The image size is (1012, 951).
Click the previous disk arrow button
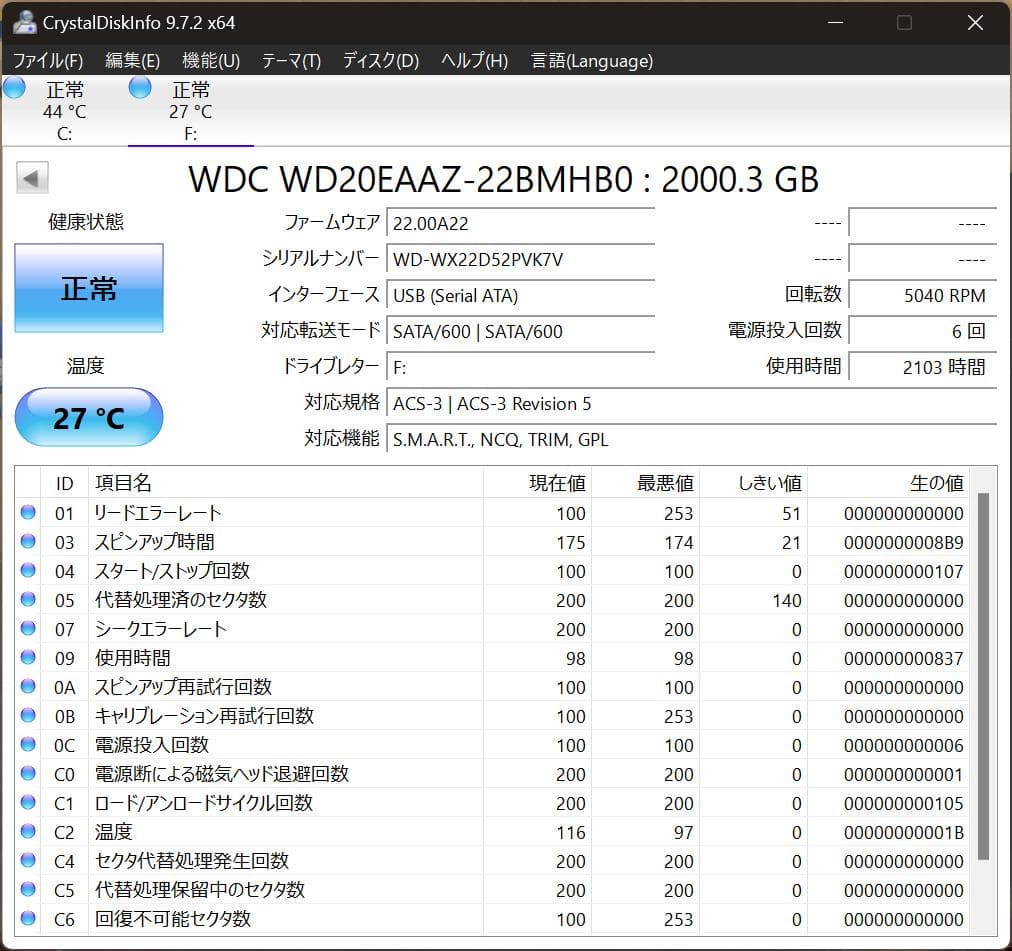pyautogui.click(x=32, y=178)
